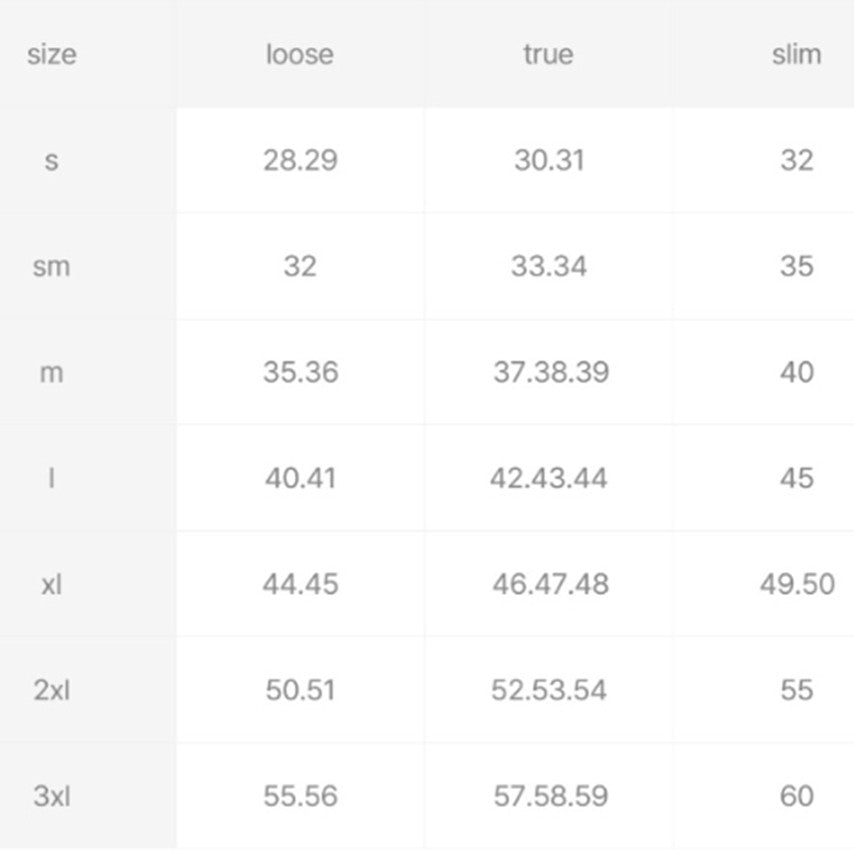Click the 57.58.59 cell

(551, 796)
